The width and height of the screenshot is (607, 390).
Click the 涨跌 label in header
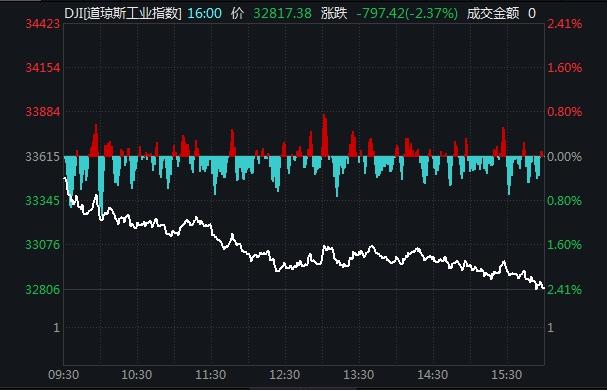pos(333,14)
